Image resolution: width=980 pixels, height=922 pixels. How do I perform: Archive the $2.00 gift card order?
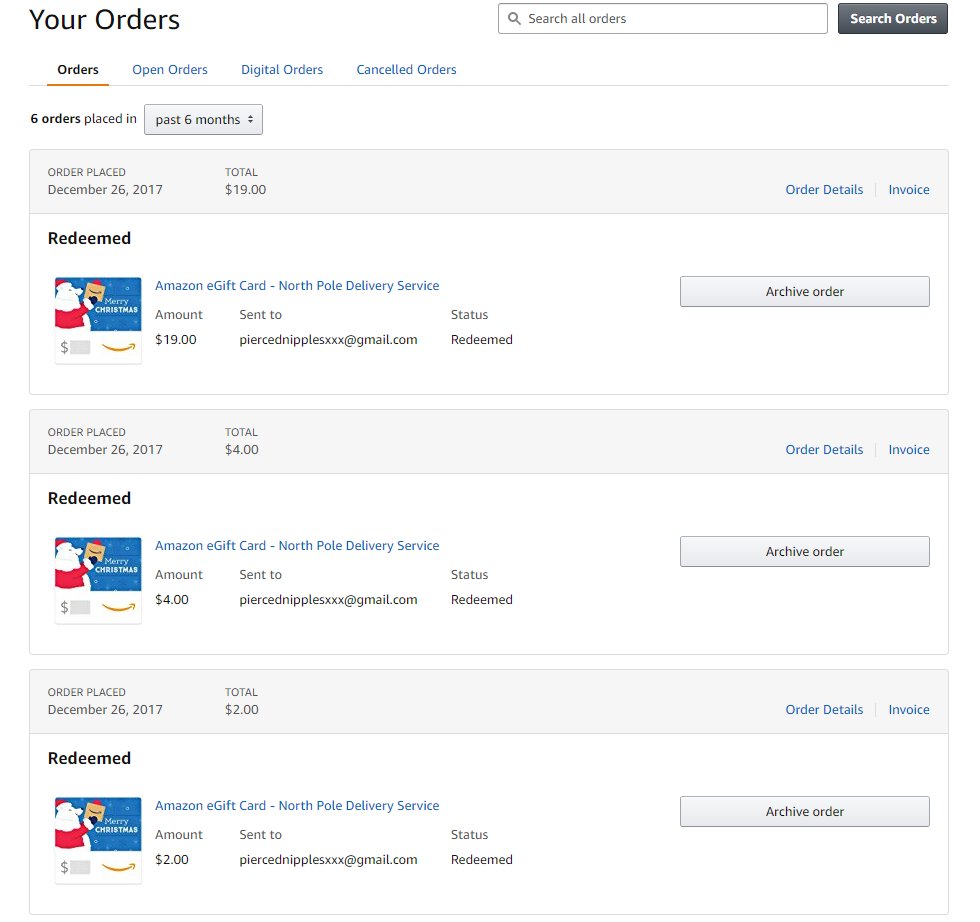pos(804,811)
